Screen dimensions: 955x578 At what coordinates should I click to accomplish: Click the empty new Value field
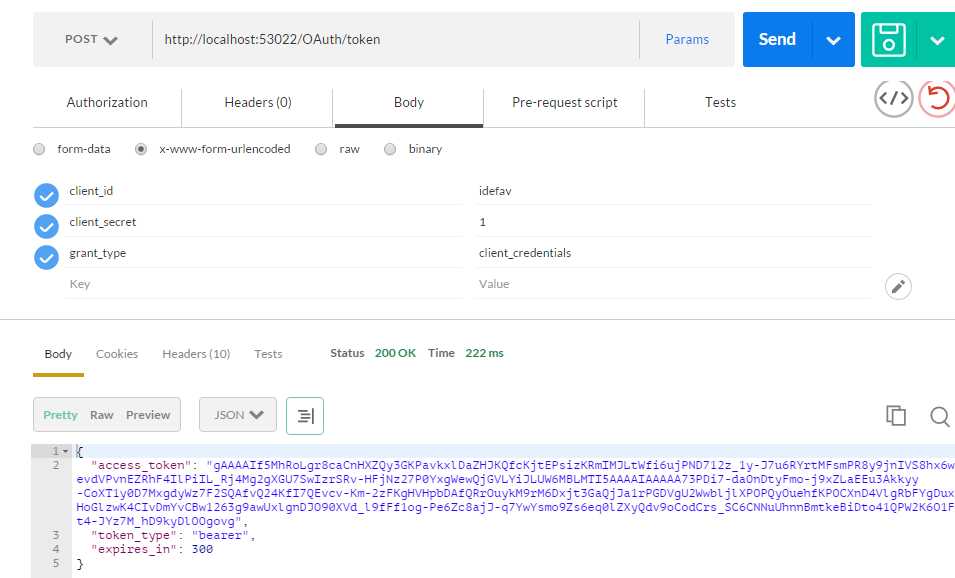pyautogui.click(x=674, y=284)
